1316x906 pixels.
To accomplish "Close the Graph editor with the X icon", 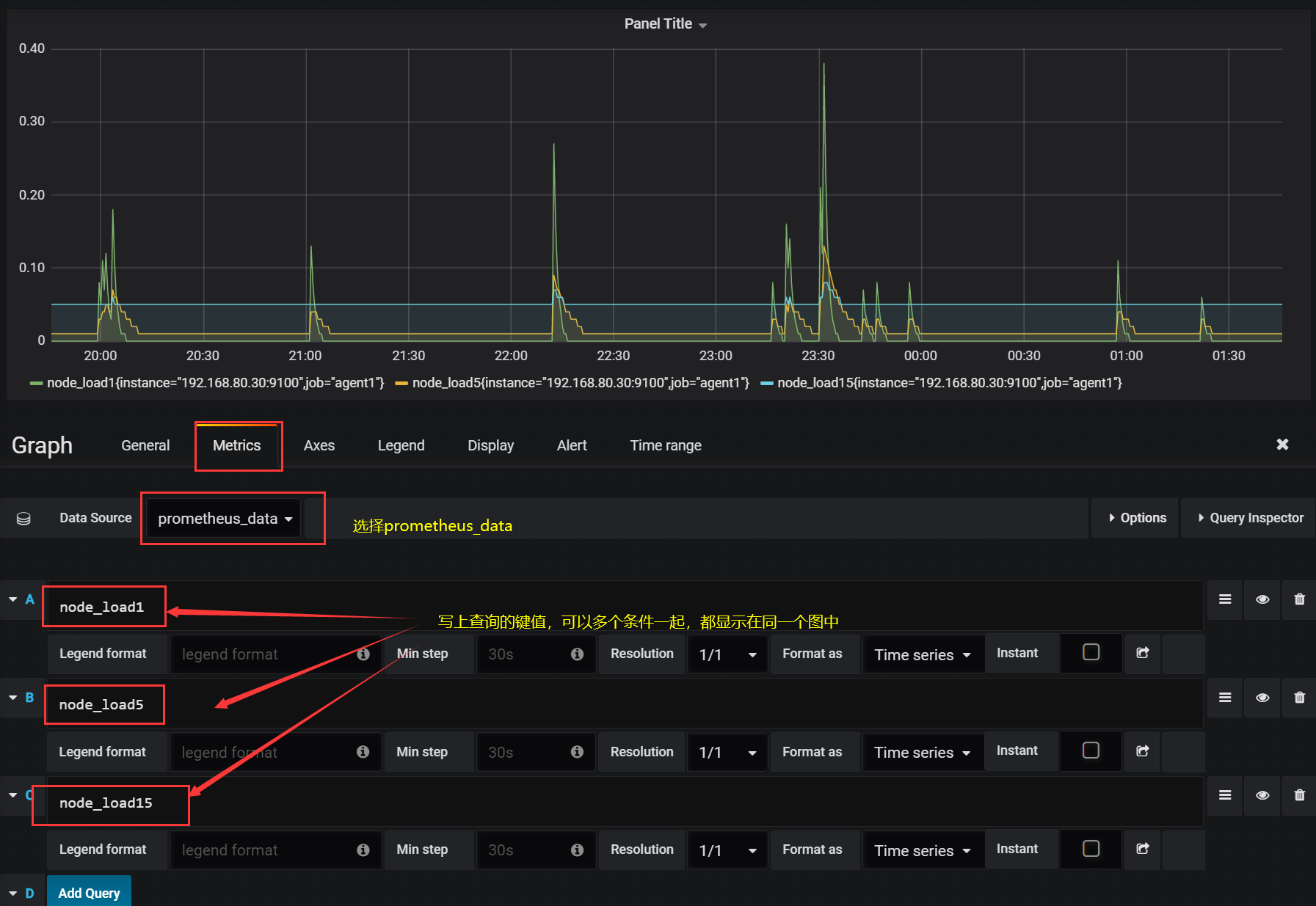I will [1282, 445].
